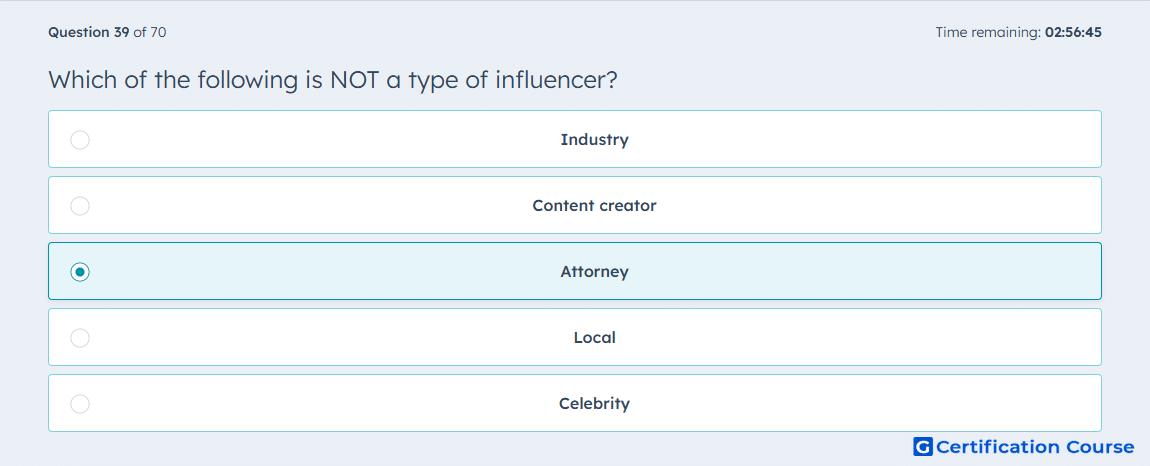Click the Question 39 of 70 counter
The image size is (1150, 466).
107,32
